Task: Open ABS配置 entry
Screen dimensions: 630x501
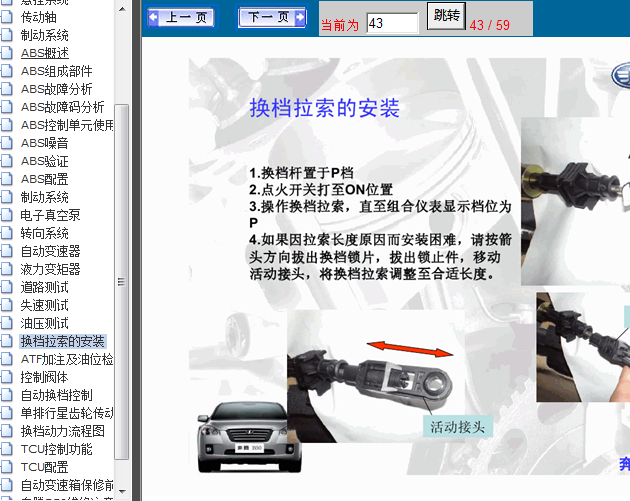Action: click(45, 179)
